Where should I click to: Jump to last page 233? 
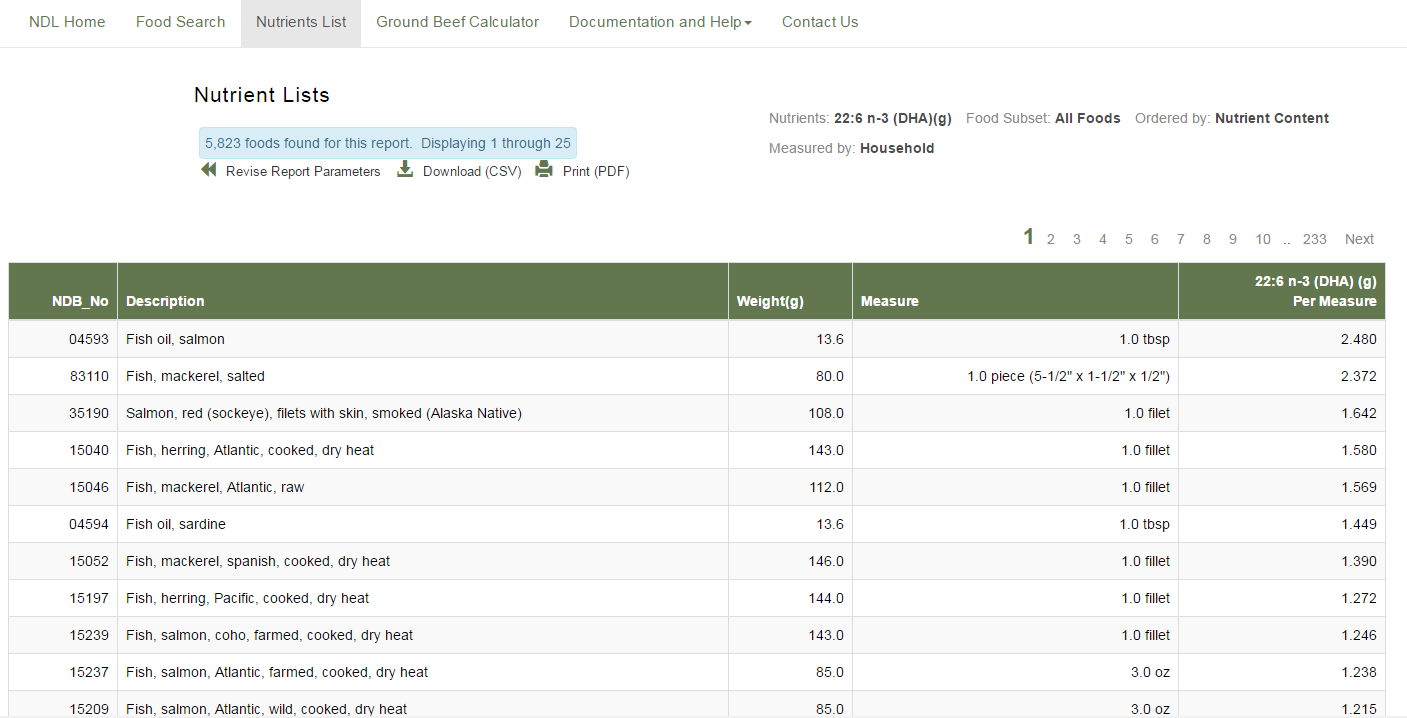(1315, 239)
